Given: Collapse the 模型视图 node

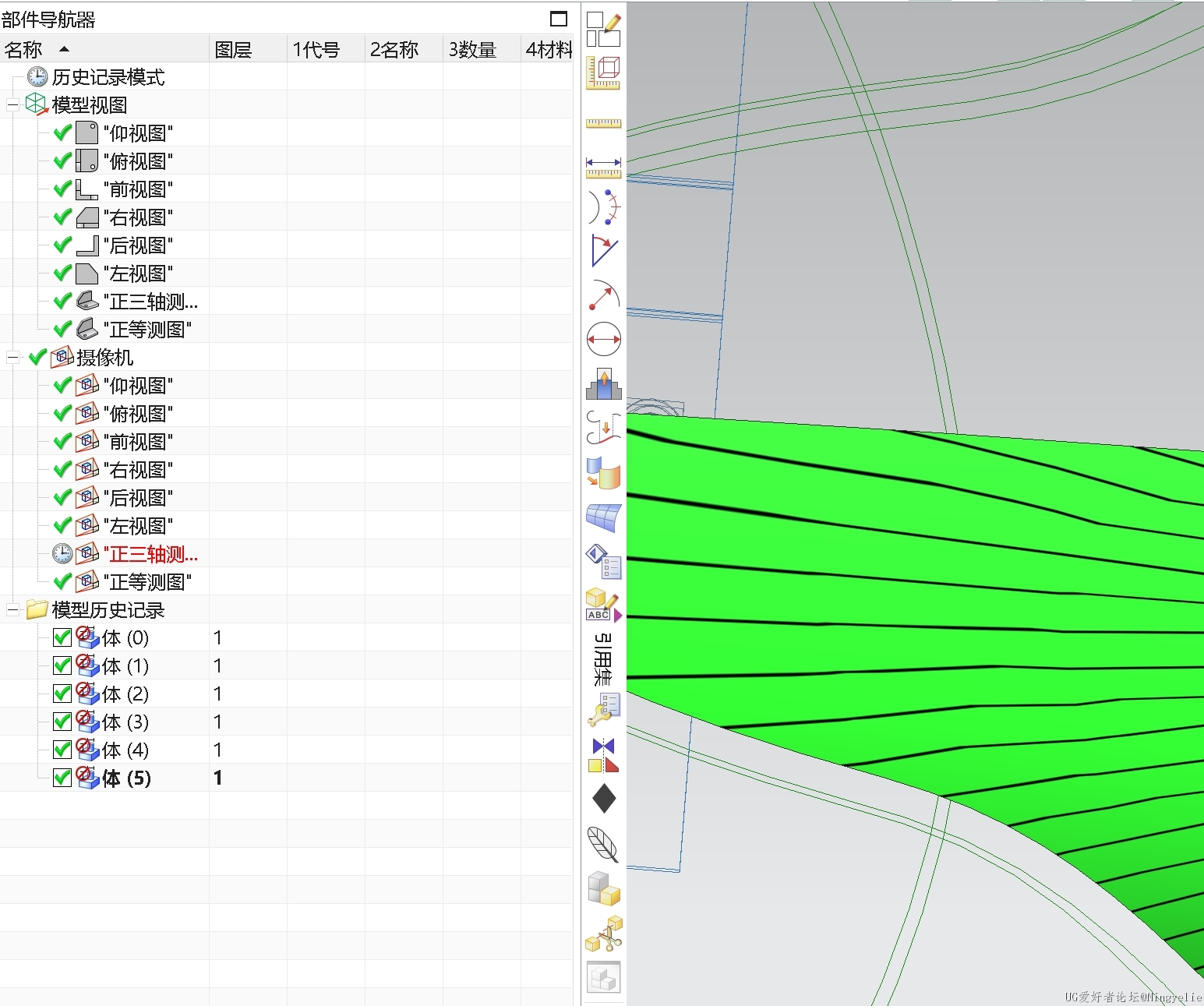Looking at the screenshot, I should tap(12, 104).
